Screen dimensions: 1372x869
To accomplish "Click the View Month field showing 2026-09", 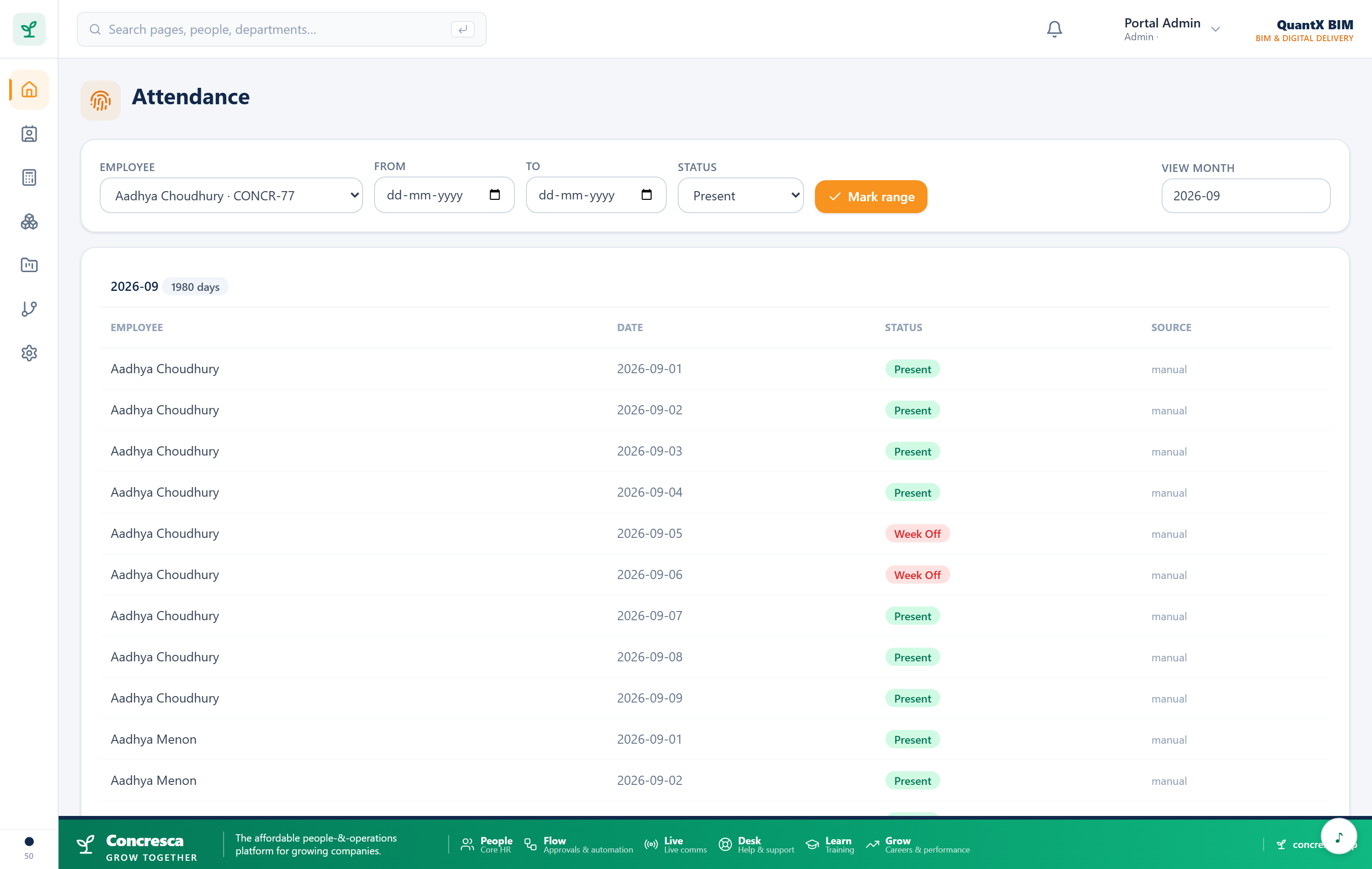I will point(1245,195).
